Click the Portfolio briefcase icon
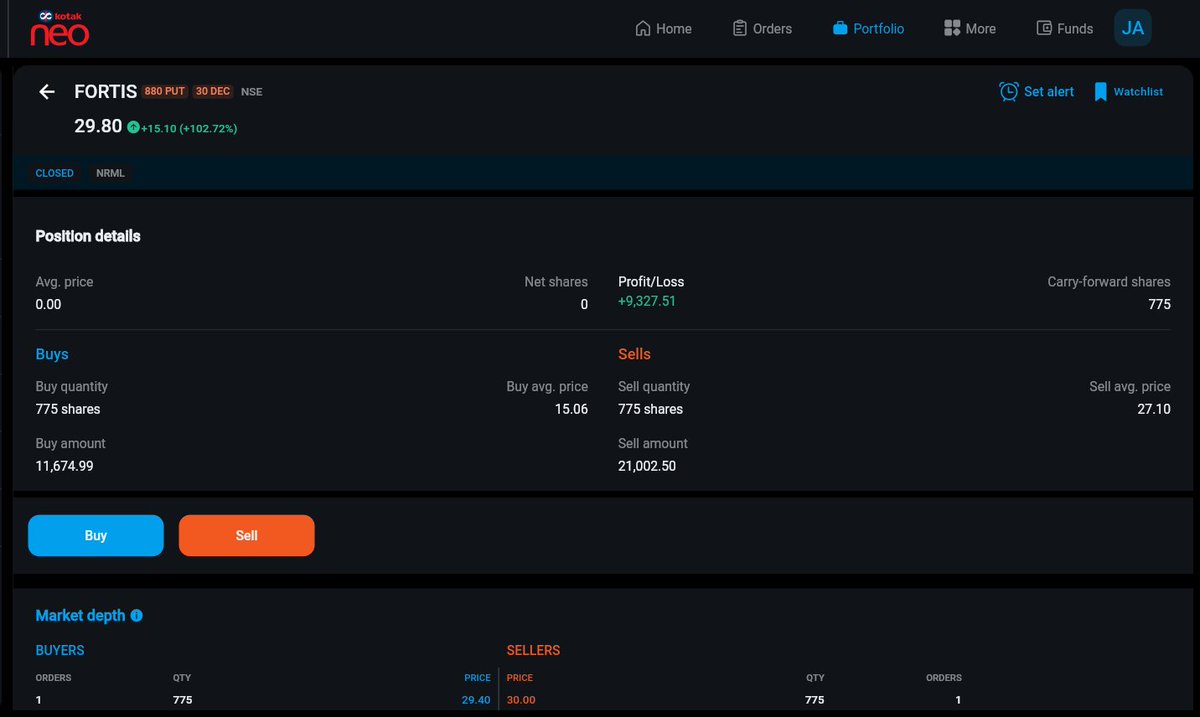The image size is (1200, 717). [x=840, y=29]
